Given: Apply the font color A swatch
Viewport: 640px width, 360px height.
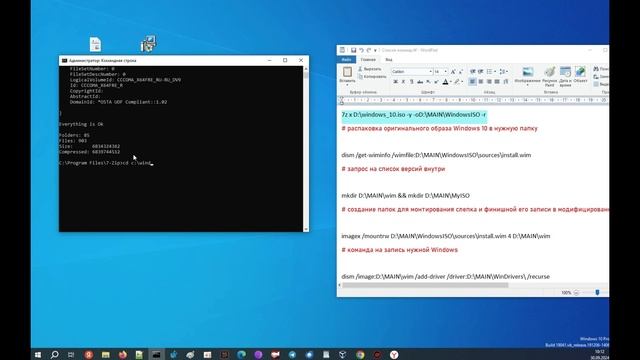Looking at the screenshot, I should pos(445,82).
